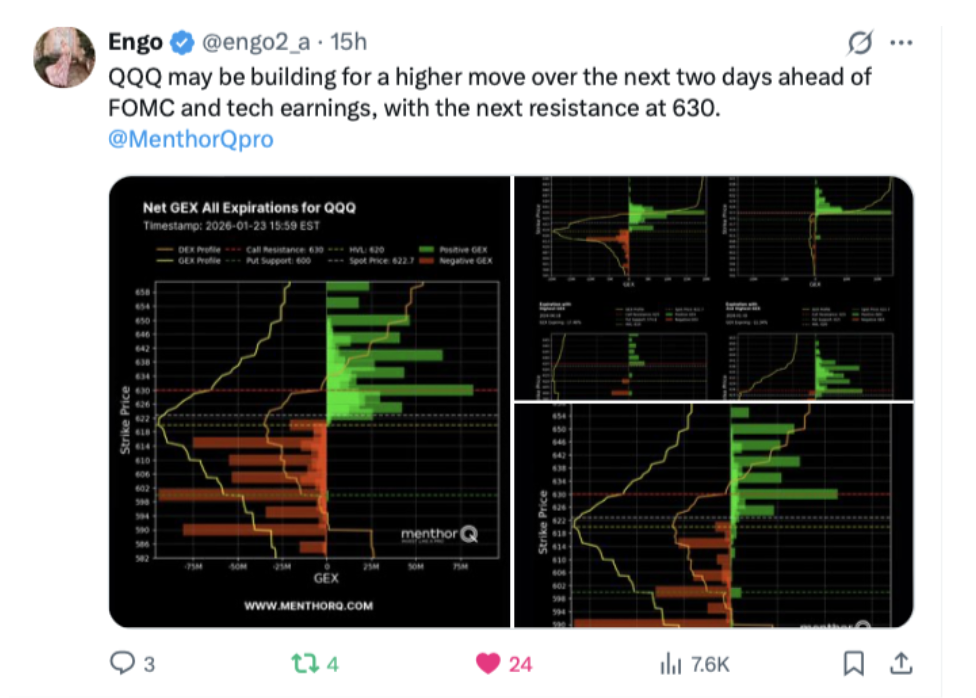Click the 15h timestamp
Image resolution: width=976 pixels, height=698 pixels.
coord(348,42)
